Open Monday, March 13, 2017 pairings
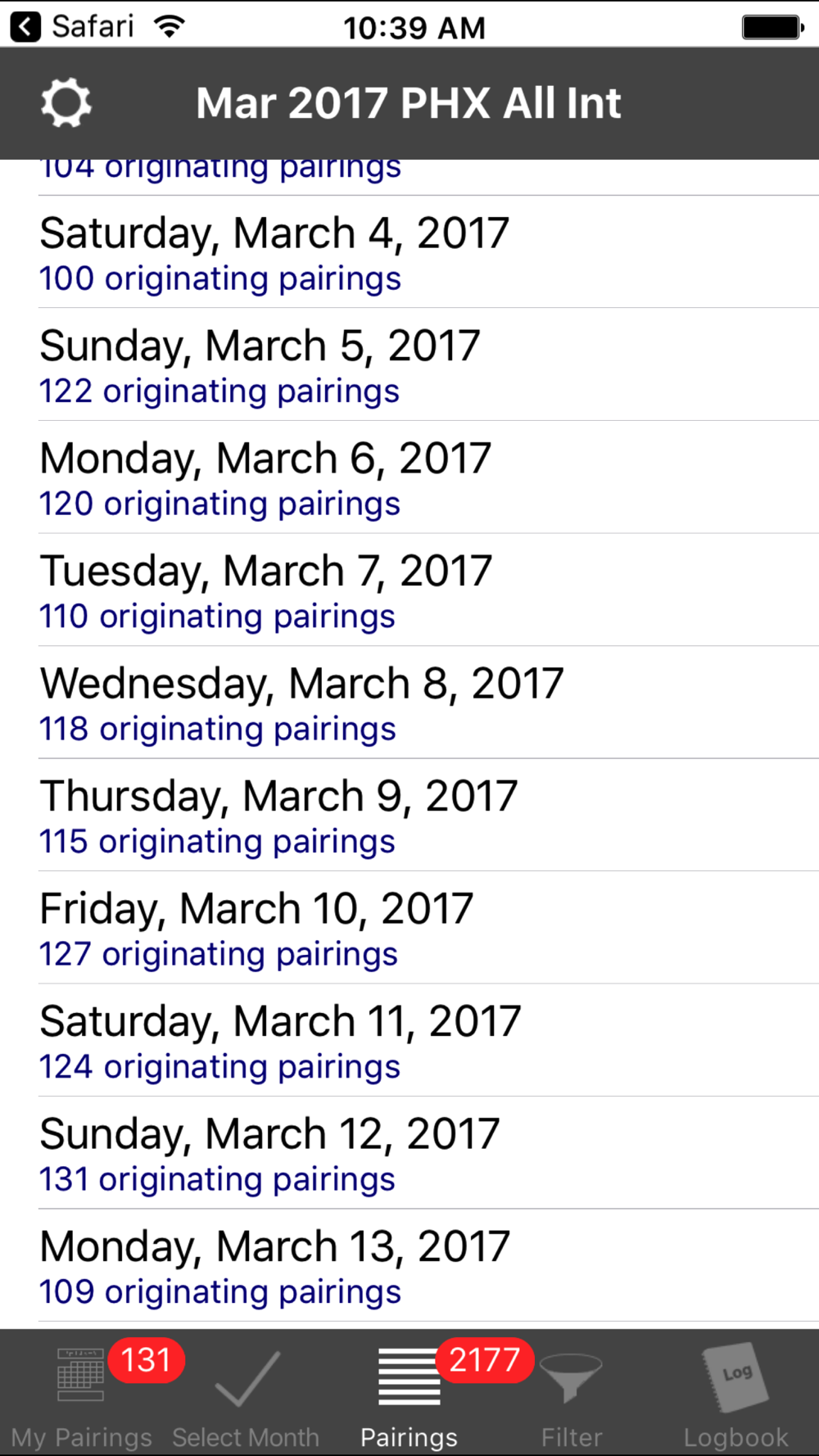The image size is (819, 1456). pyautogui.click(x=428, y=1266)
